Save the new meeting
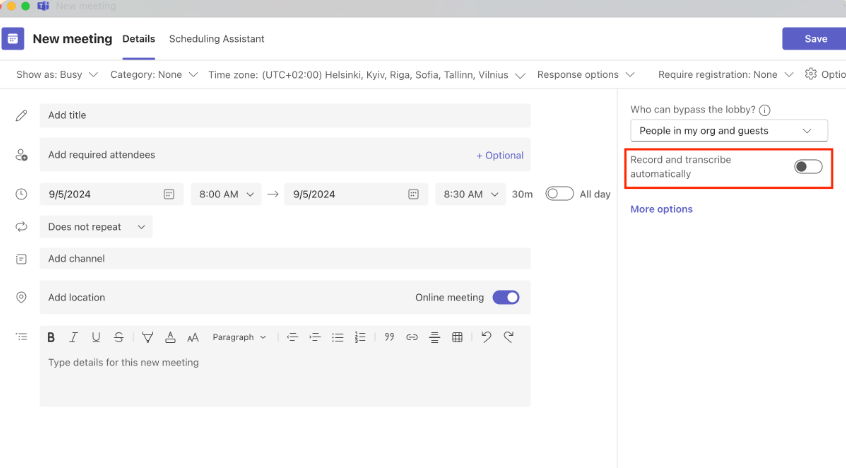The width and height of the screenshot is (846, 468). click(x=814, y=39)
